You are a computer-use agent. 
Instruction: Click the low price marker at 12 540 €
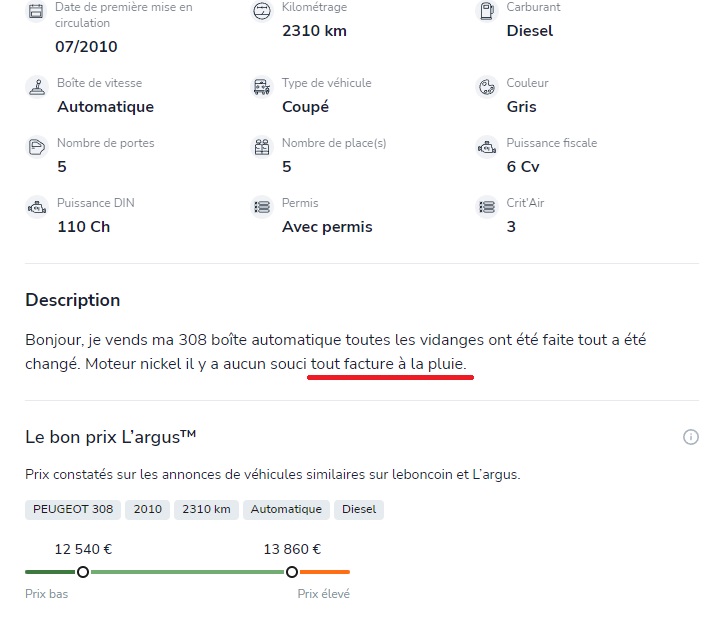click(x=83, y=572)
